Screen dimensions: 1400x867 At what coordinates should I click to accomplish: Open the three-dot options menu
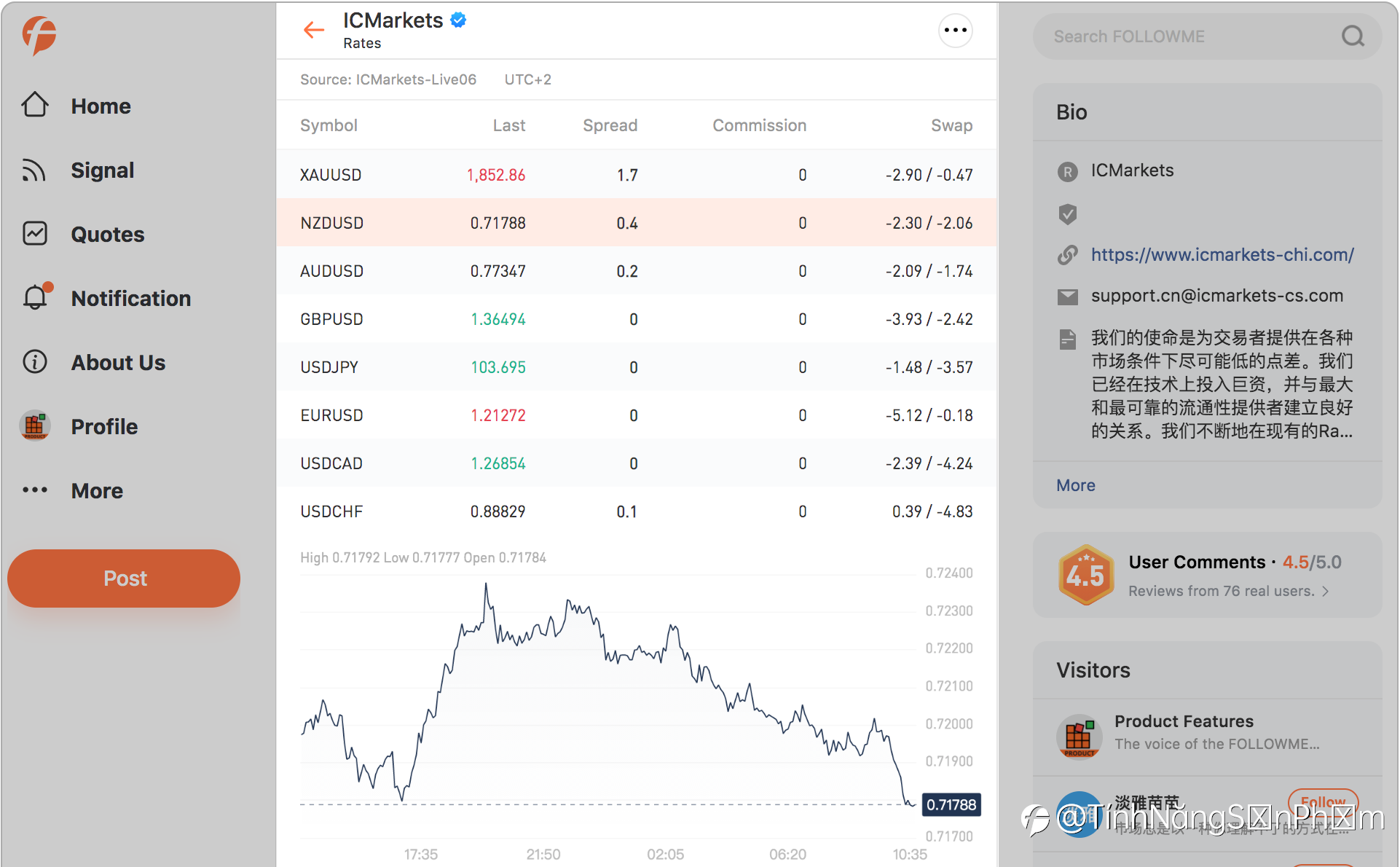tap(954, 31)
